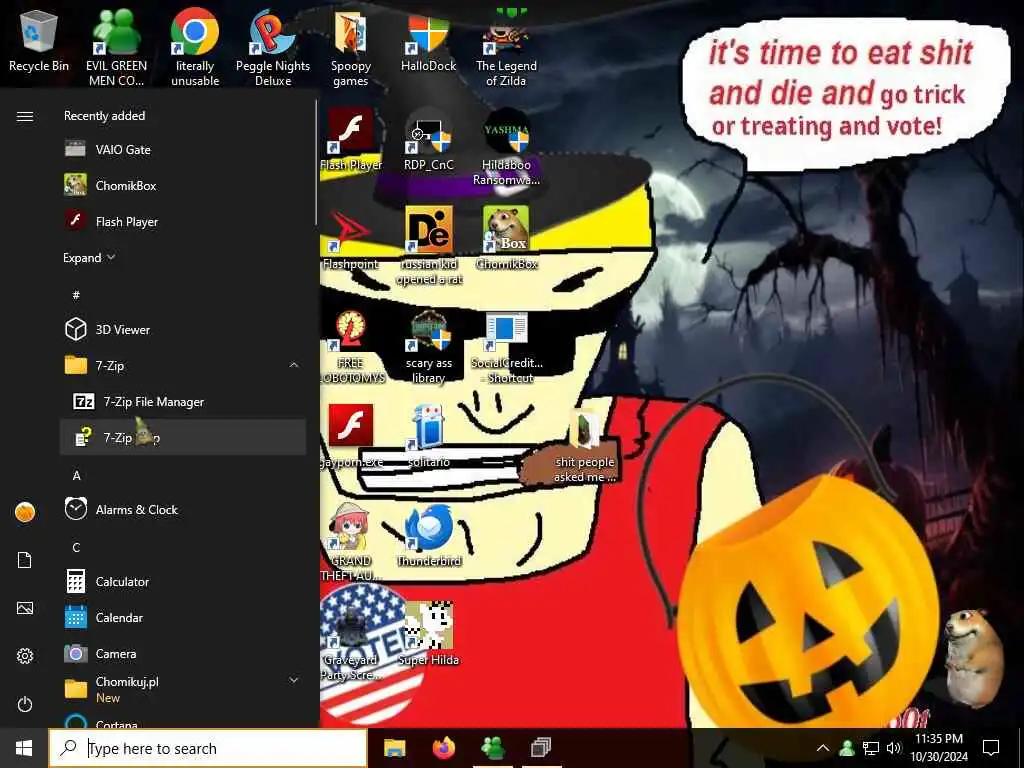
Task: Launch Peggle Nights Deluxe shortcut
Action: point(273,47)
